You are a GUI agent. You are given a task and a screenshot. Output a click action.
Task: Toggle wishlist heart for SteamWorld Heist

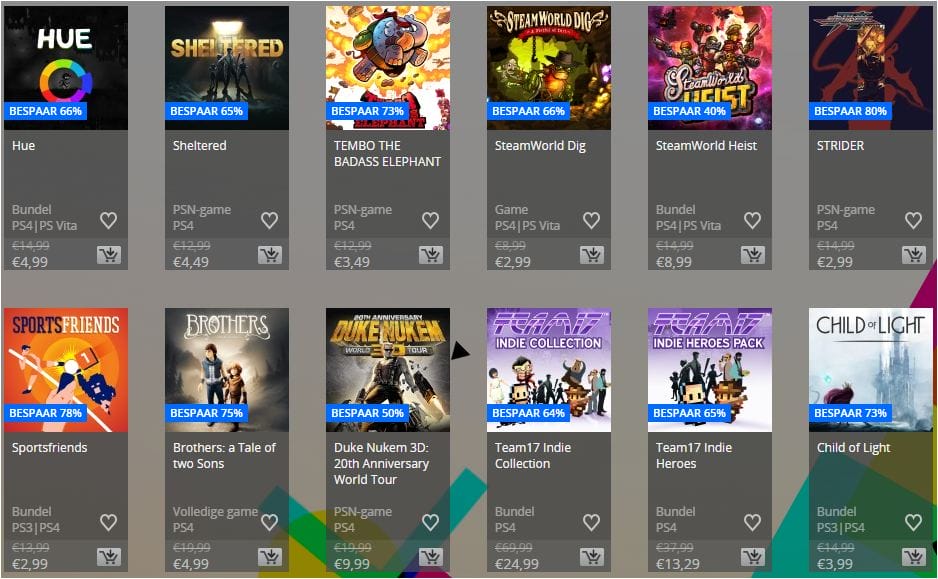click(752, 220)
